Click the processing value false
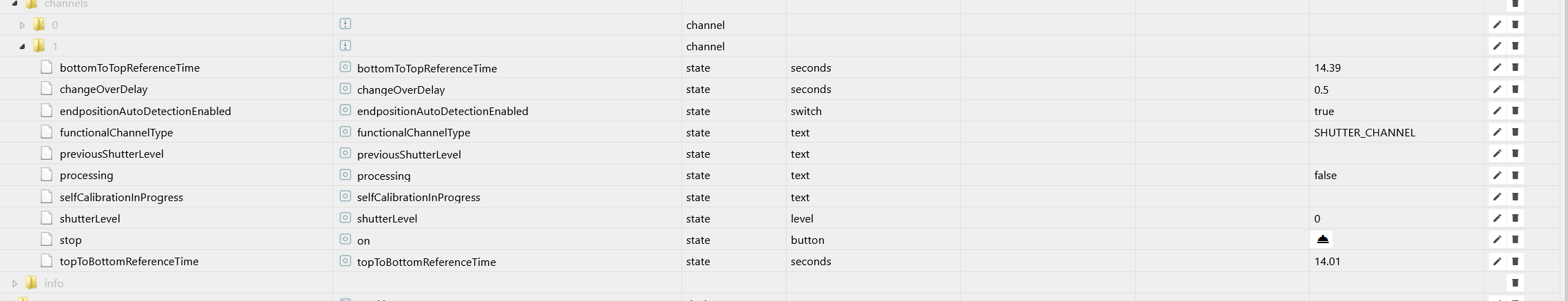This screenshot has height=301, width=1568. (1325, 175)
